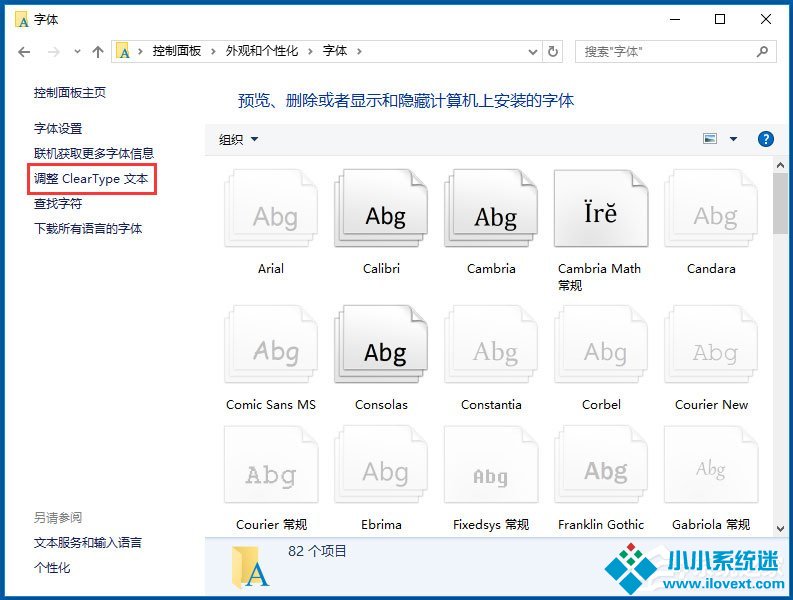This screenshot has width=793, height=600.
Task: Expand the view options dropdown arrow
Action: coord(733,139)
